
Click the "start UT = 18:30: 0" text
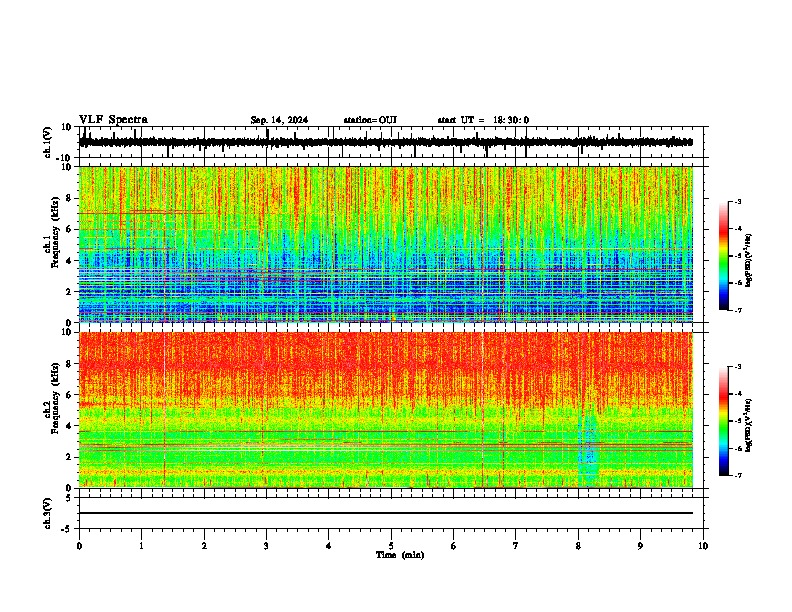pos(483,120)
